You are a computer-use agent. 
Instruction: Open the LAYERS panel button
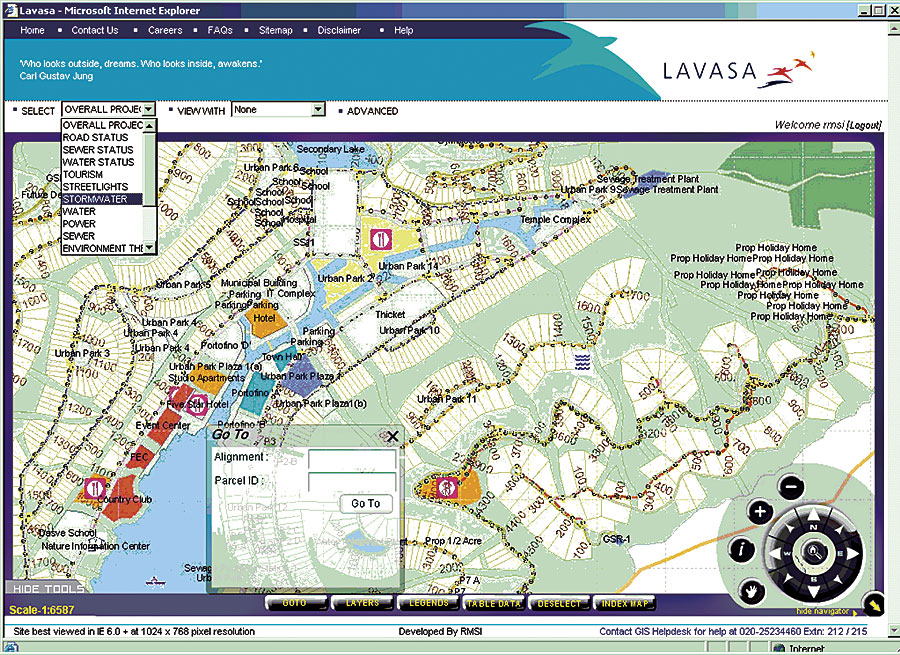[x=363, y=603]
